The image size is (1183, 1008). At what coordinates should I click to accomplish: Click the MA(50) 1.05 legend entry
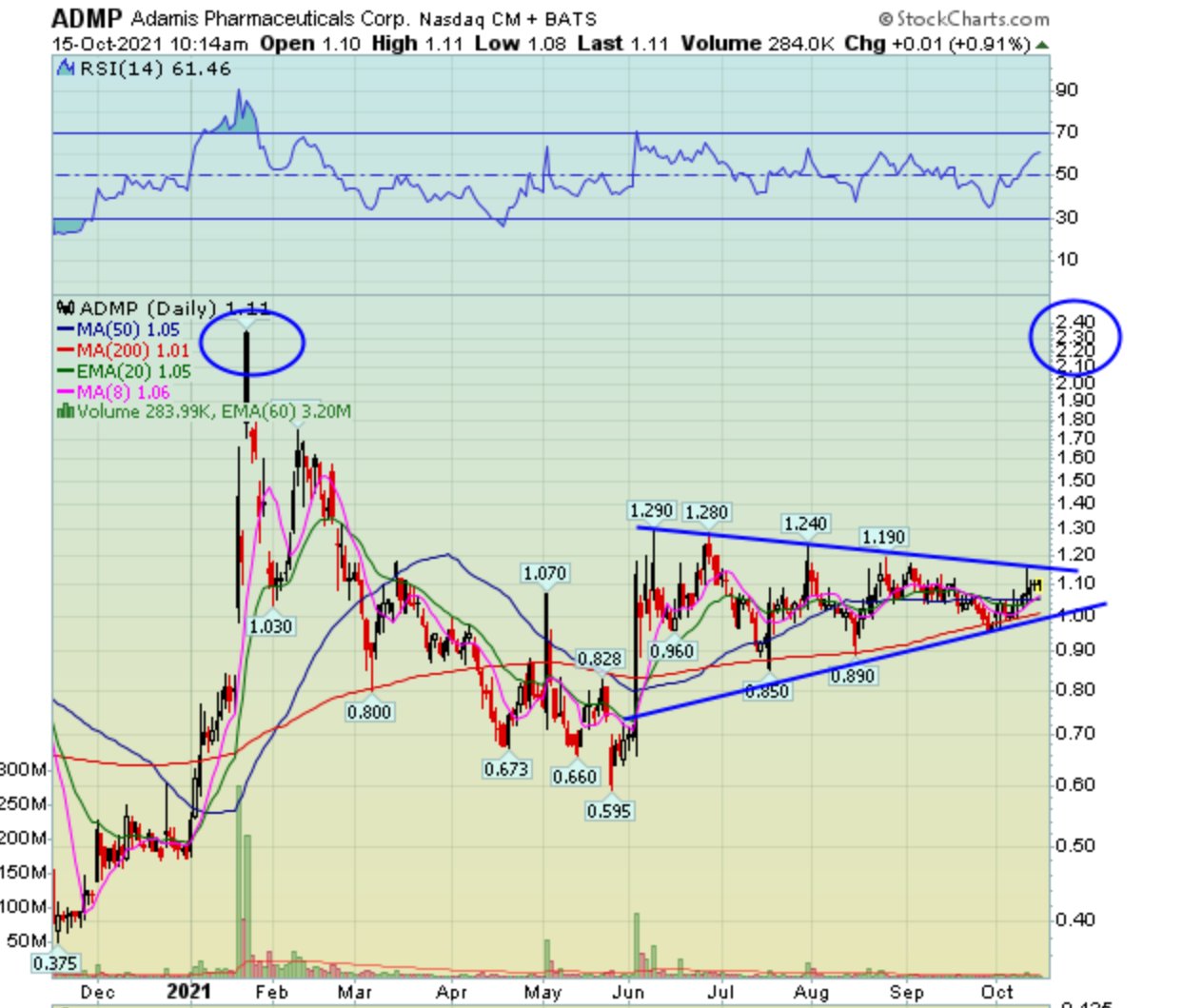[119, 329]
